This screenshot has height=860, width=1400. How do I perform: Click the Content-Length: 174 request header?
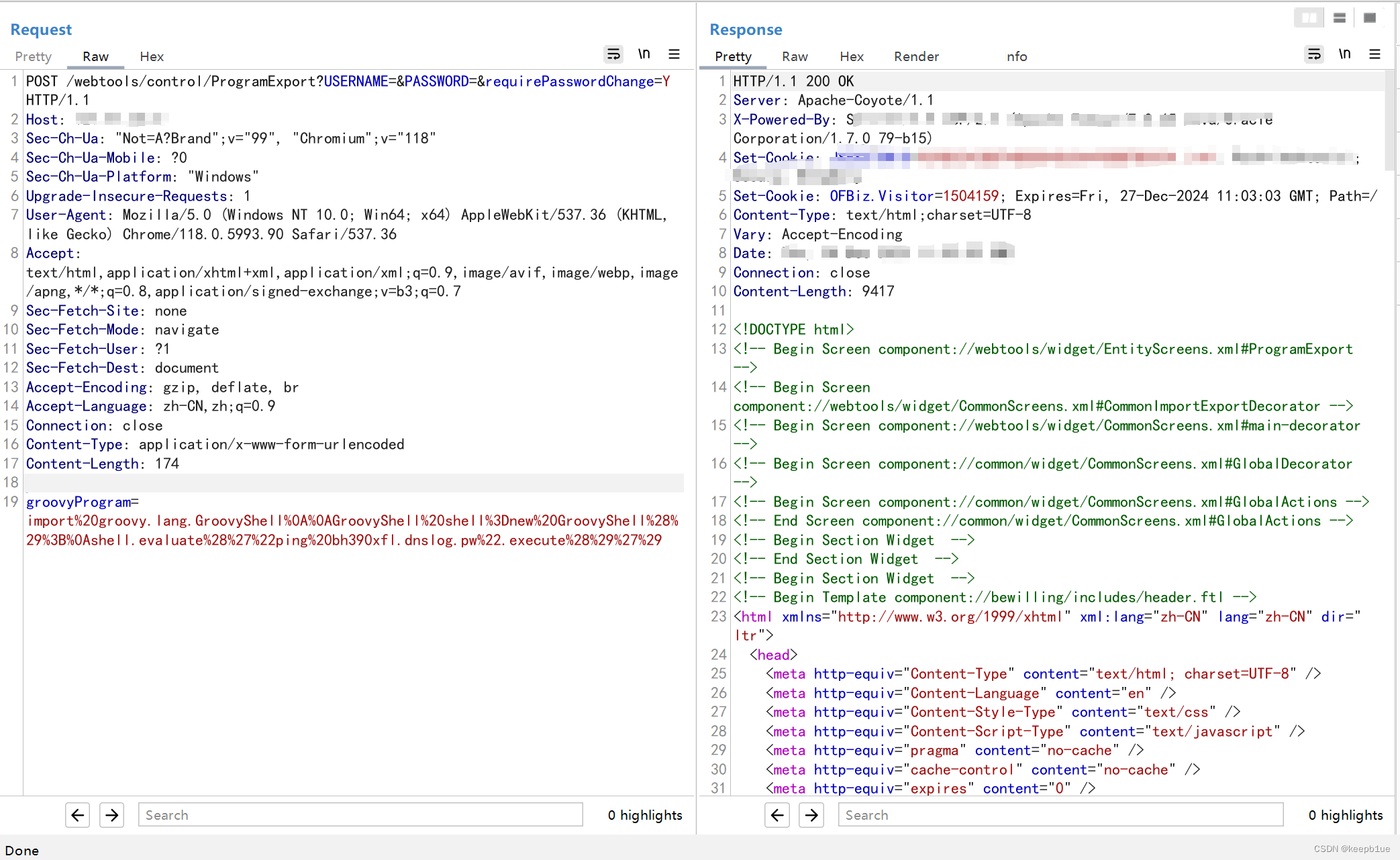tap(103, 464)
